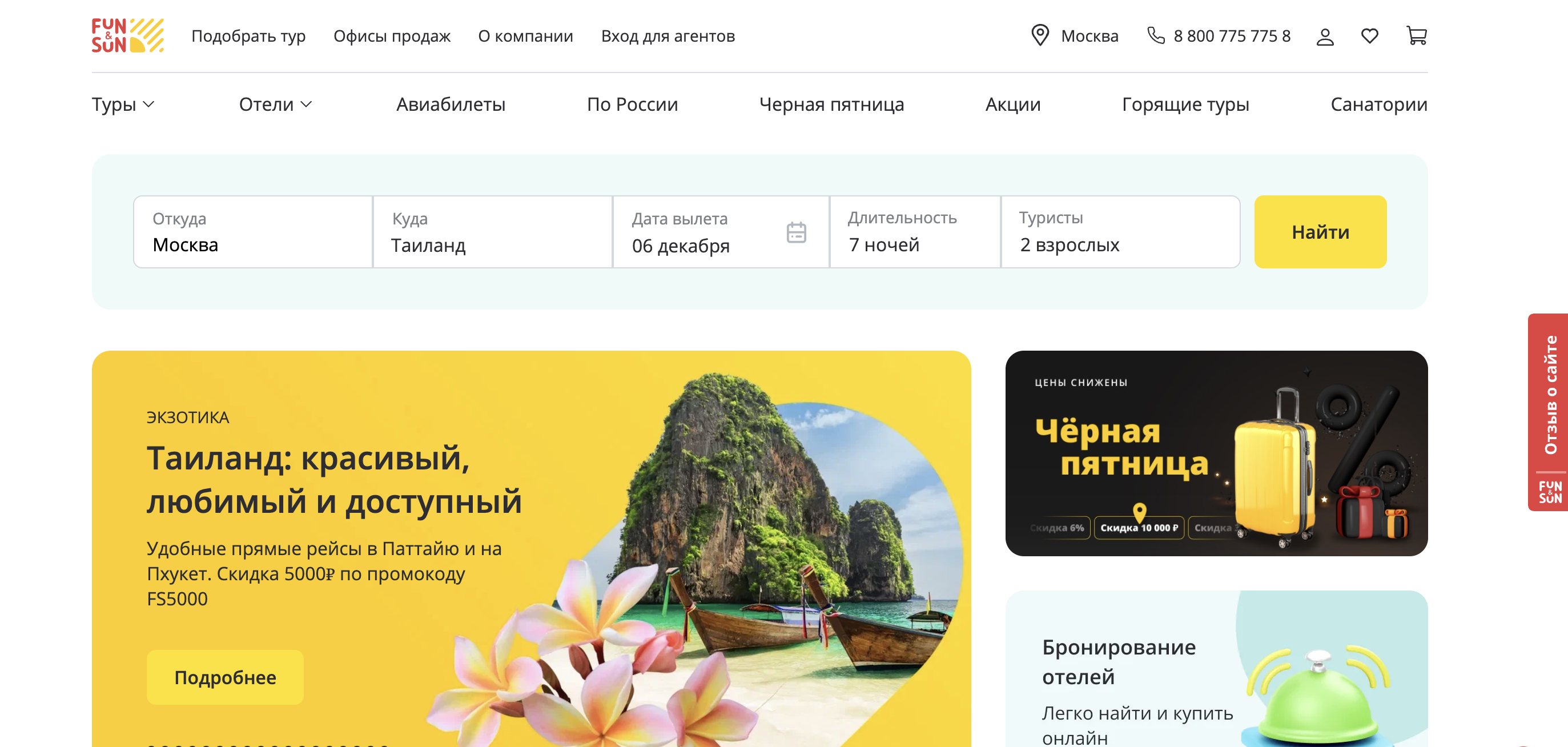
Task: Click the Подробнее button on Thailand banner
Action: coord(225,677)
